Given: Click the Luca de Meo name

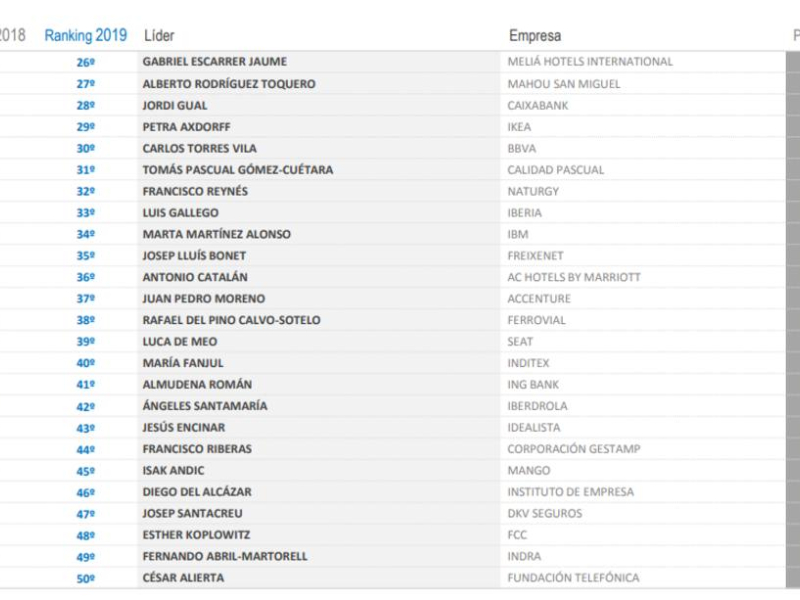Looking at the screenshot, I should (180, 341).
